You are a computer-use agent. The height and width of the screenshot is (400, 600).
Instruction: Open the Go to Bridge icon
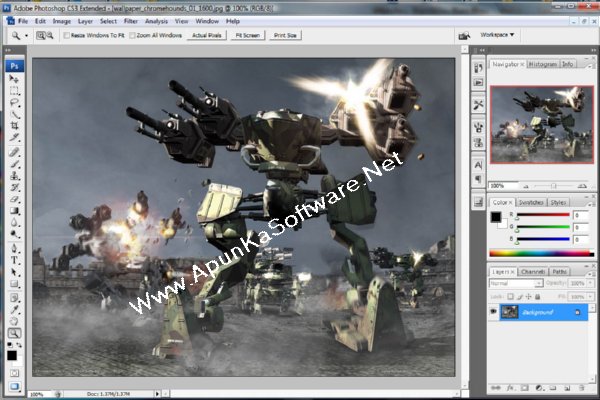pos(464,36)
